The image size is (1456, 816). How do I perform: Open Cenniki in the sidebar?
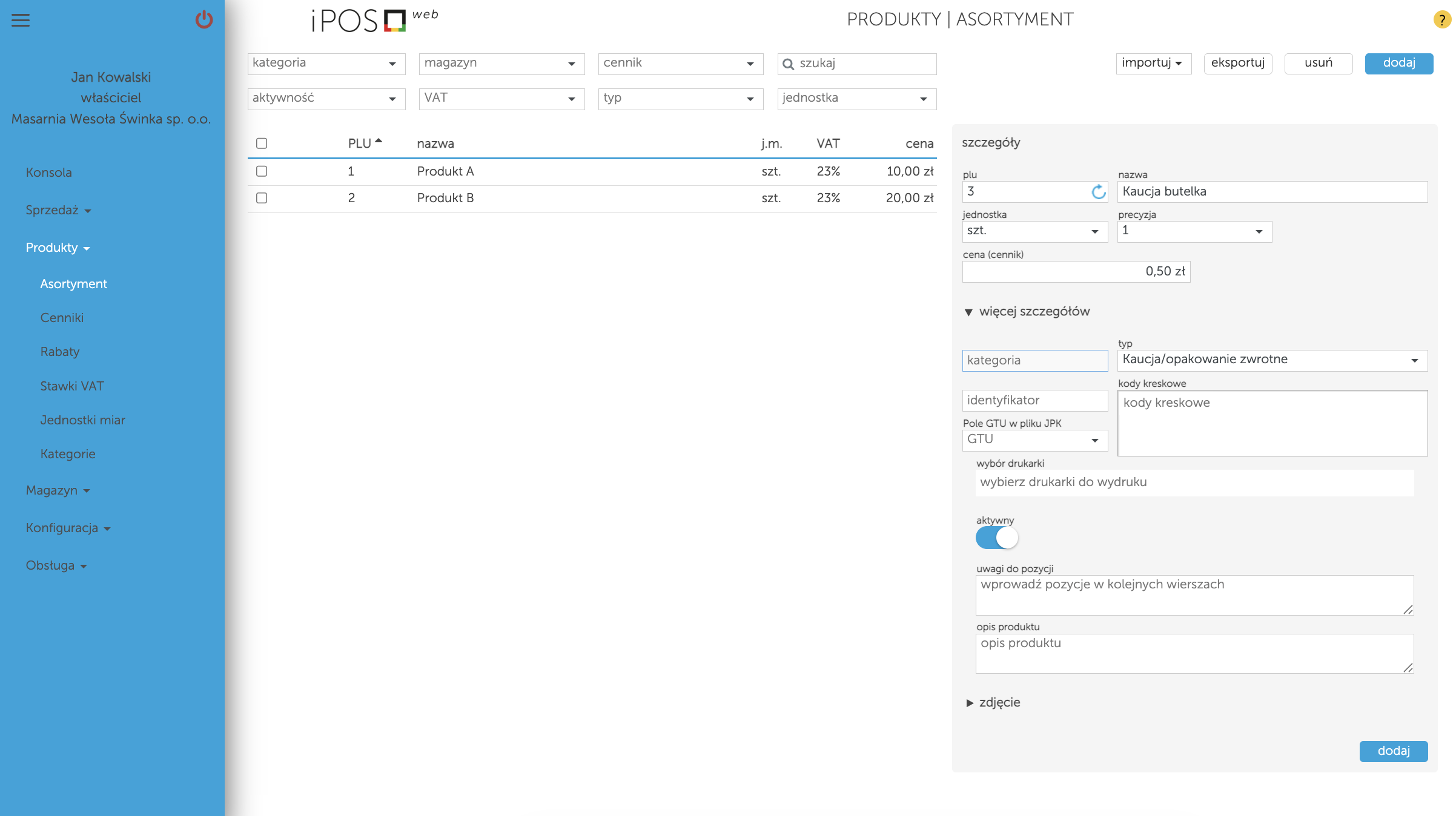[62, 318]
